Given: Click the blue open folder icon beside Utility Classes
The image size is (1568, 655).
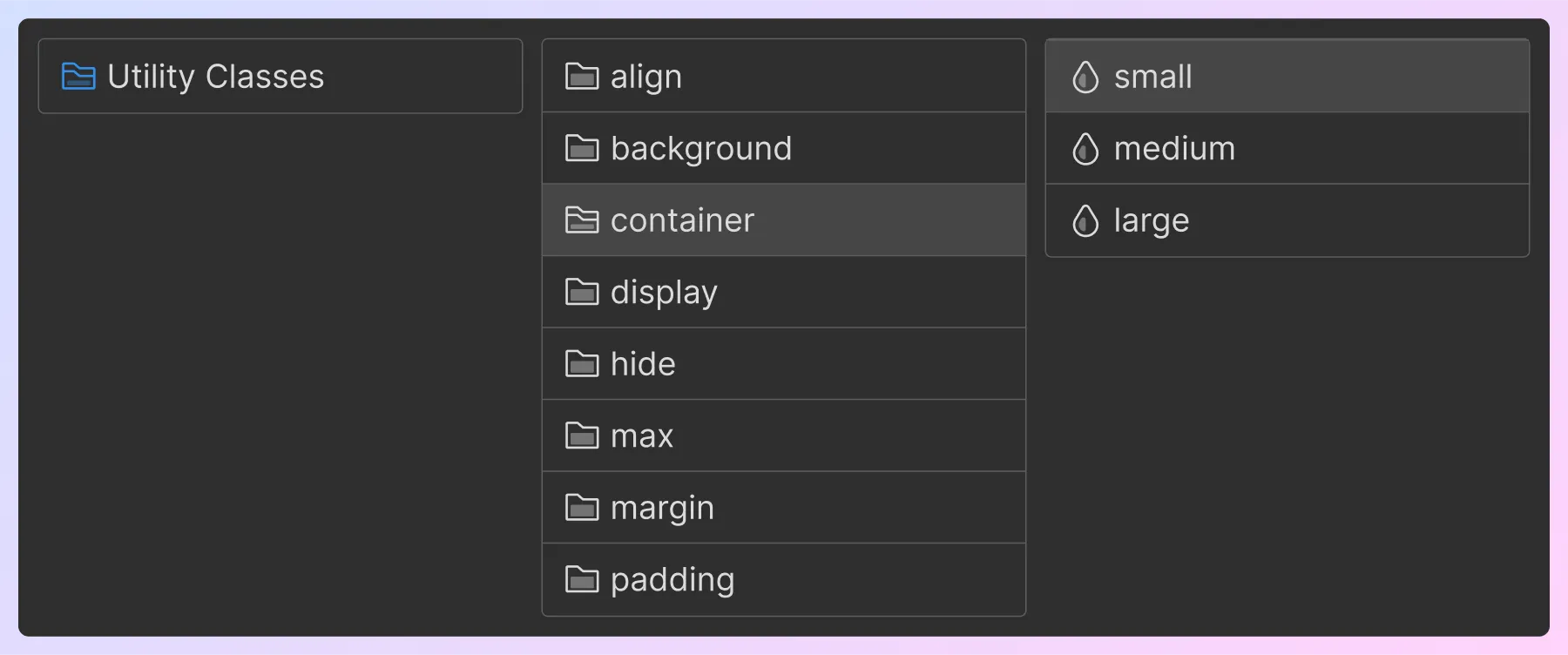Looking at the screenshot, I should 78,77.
